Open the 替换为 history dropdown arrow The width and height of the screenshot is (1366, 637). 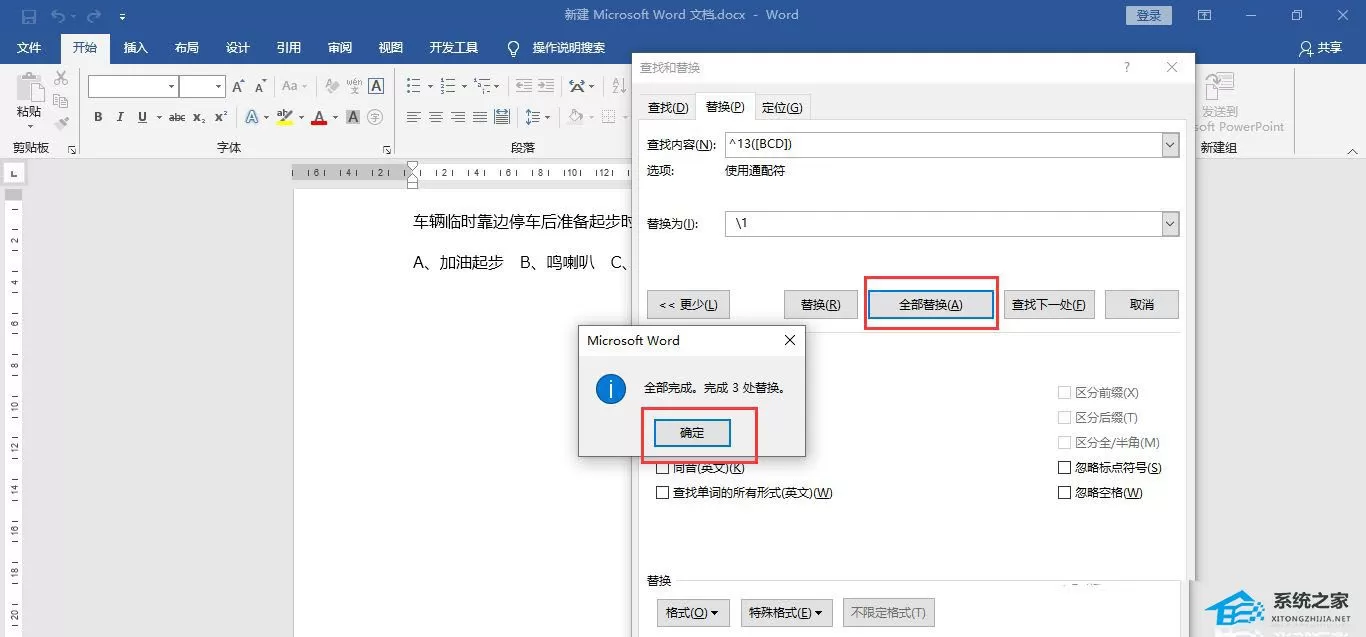[1170, 224]
